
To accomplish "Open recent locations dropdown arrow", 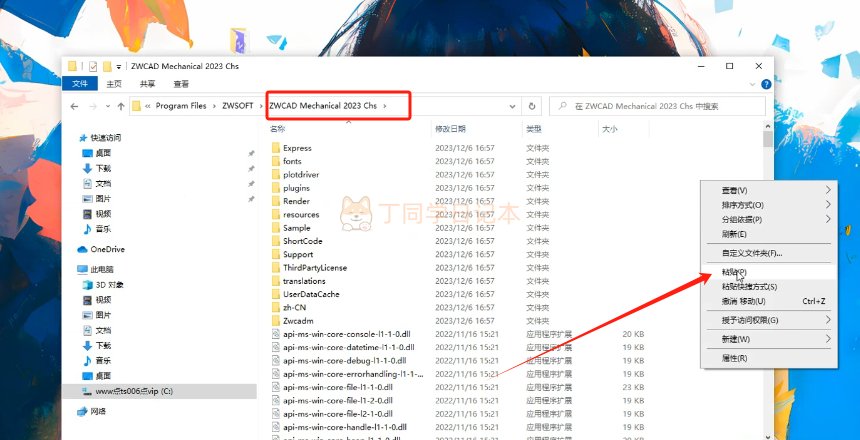I will click(x=108, y=106).
